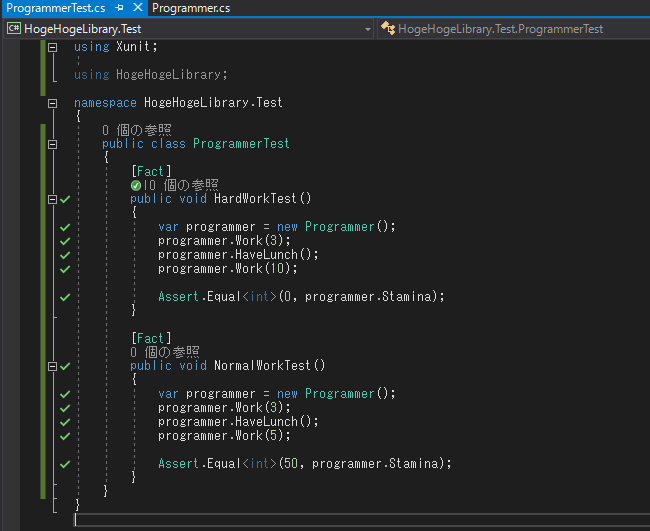Open the Programmer.cs tab
The image size is (650, 531).
[x=191, y=8]
